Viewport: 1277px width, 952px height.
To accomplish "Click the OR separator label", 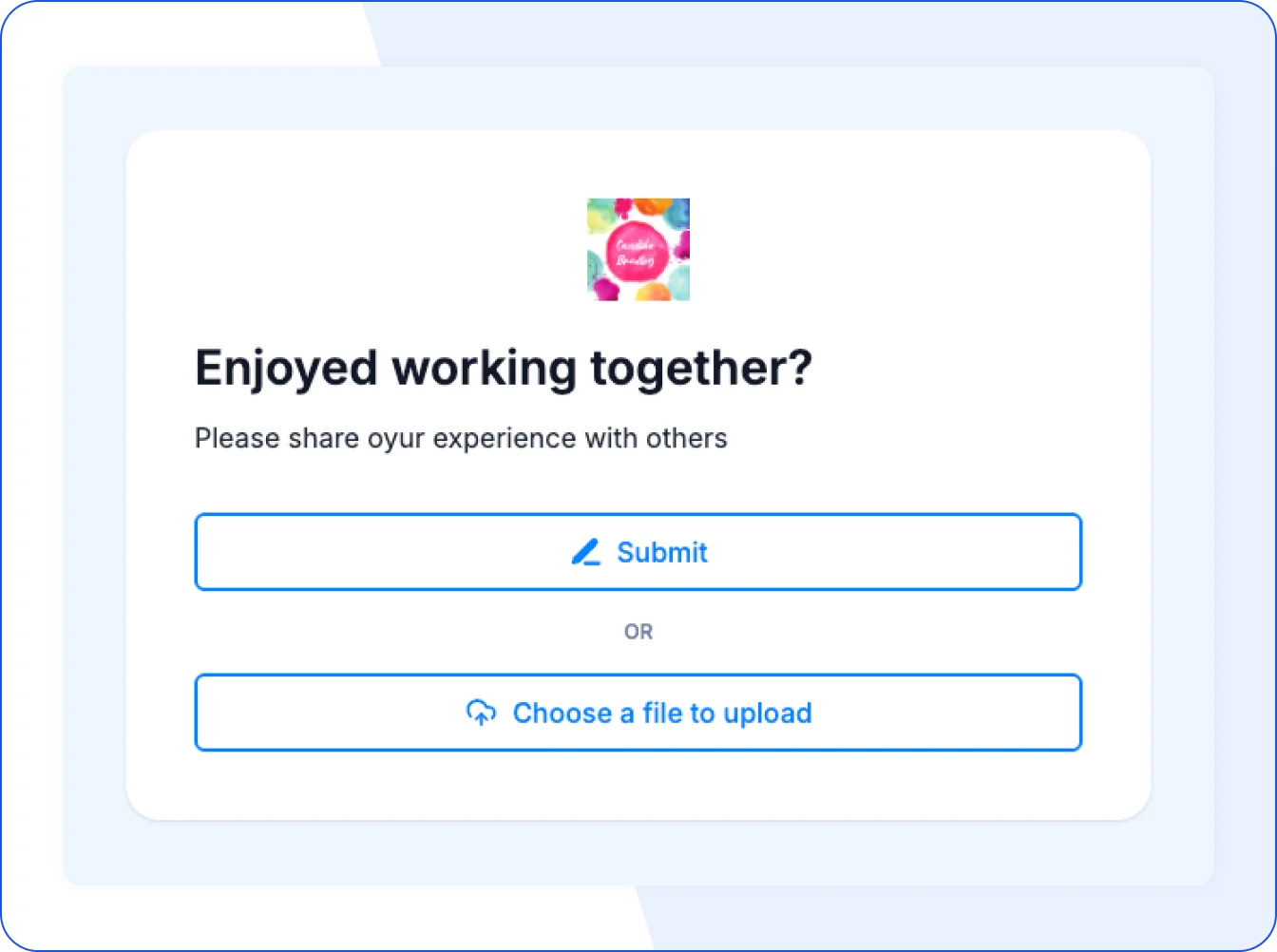I will pos(638,632).
